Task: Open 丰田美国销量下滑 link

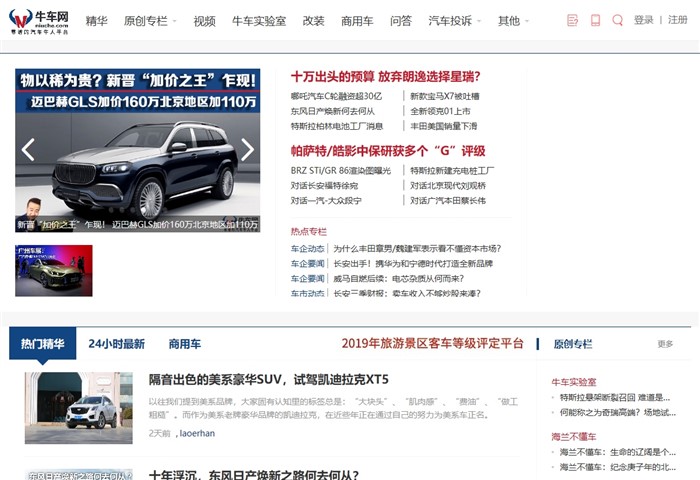Action: [x=444, y=126]
